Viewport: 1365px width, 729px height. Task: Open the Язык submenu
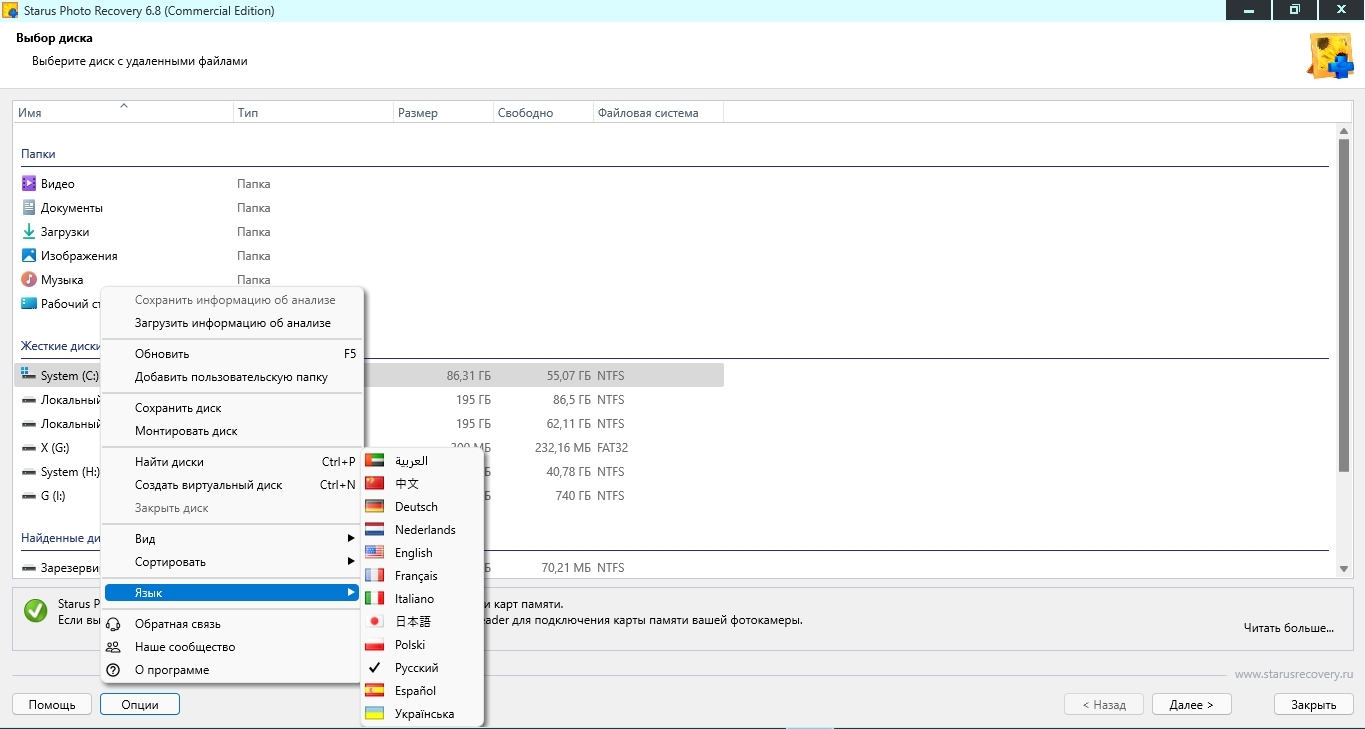(x=232, y=593)
